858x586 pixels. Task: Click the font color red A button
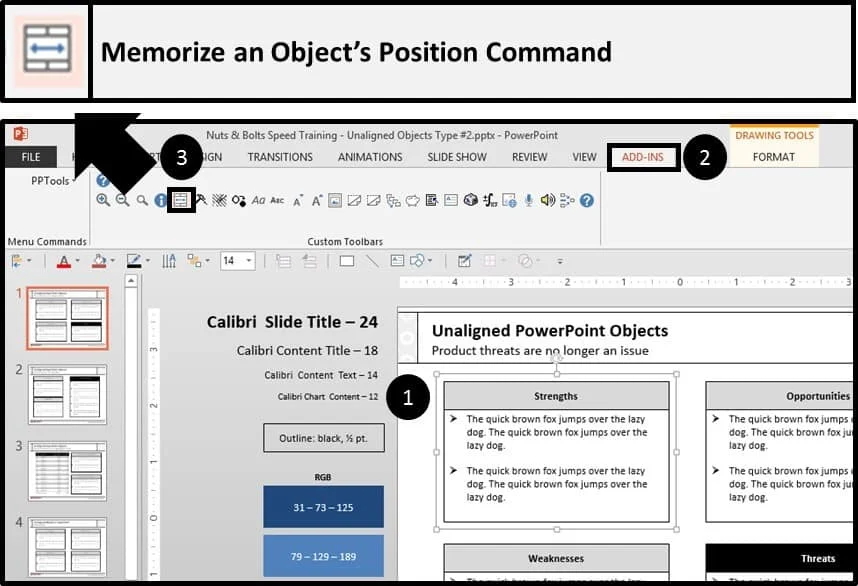pyautogui.click(x=64, y=261)
